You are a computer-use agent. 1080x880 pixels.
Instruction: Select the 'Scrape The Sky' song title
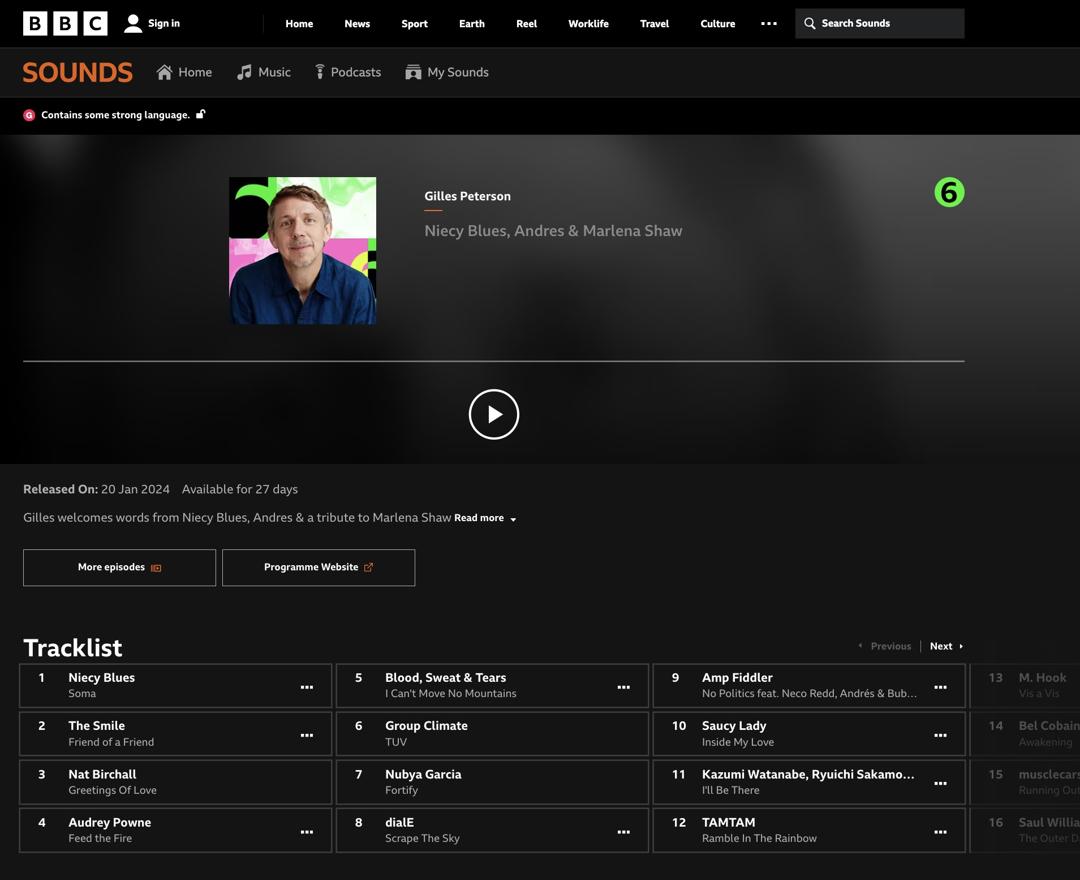click(422, 838)
